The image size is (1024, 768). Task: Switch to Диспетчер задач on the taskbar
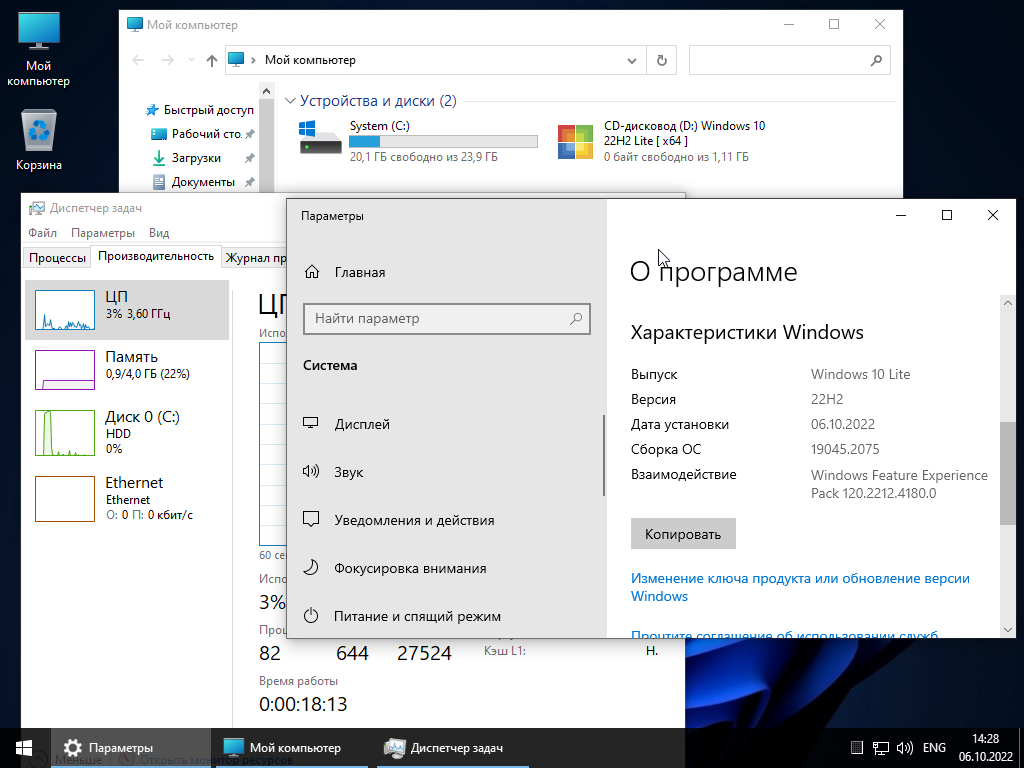click(453, 748)
